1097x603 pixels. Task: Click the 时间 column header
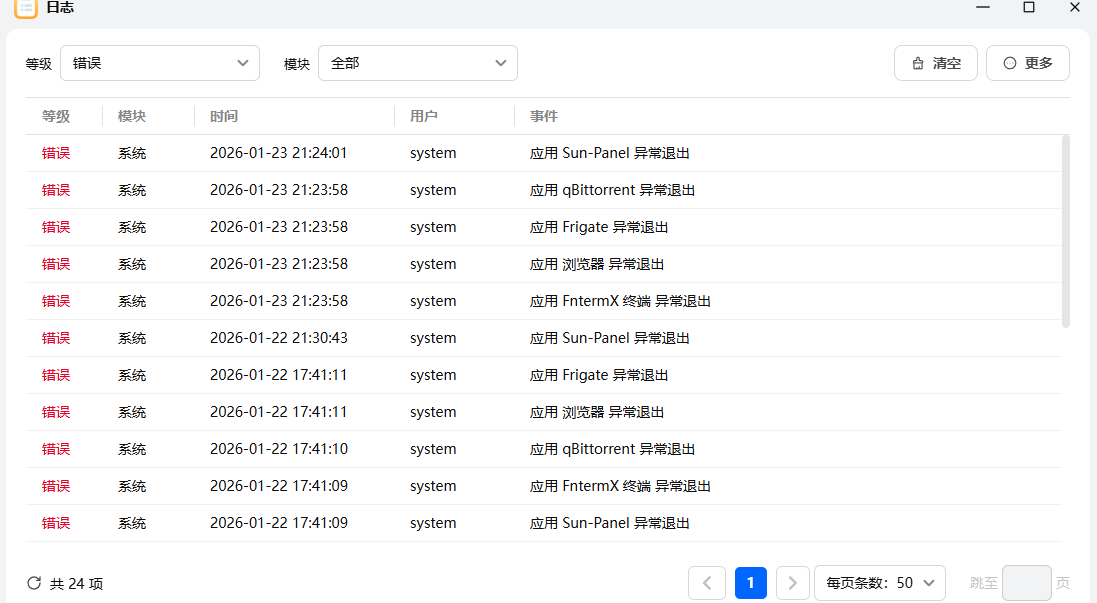tap(224, 116)
